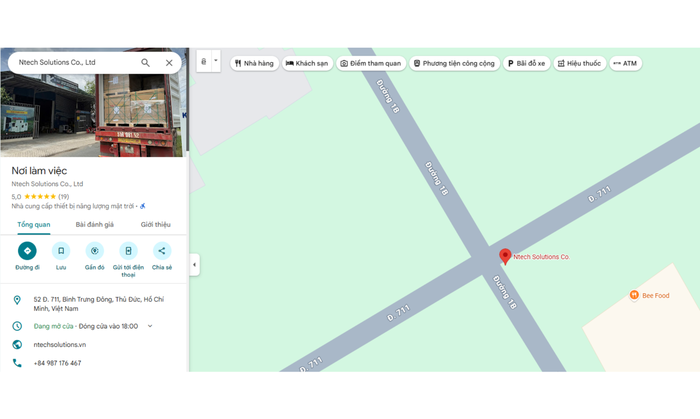This screenshot has height=419, width=700.
Task: Select the Khách sạn filter chip
Action: pyautogui.click(x=307, y=63)
